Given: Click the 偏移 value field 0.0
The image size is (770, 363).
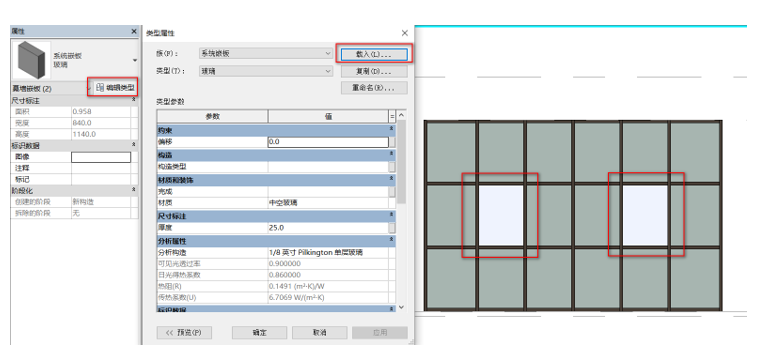Looking at the screenshot, I should [328, 142].
